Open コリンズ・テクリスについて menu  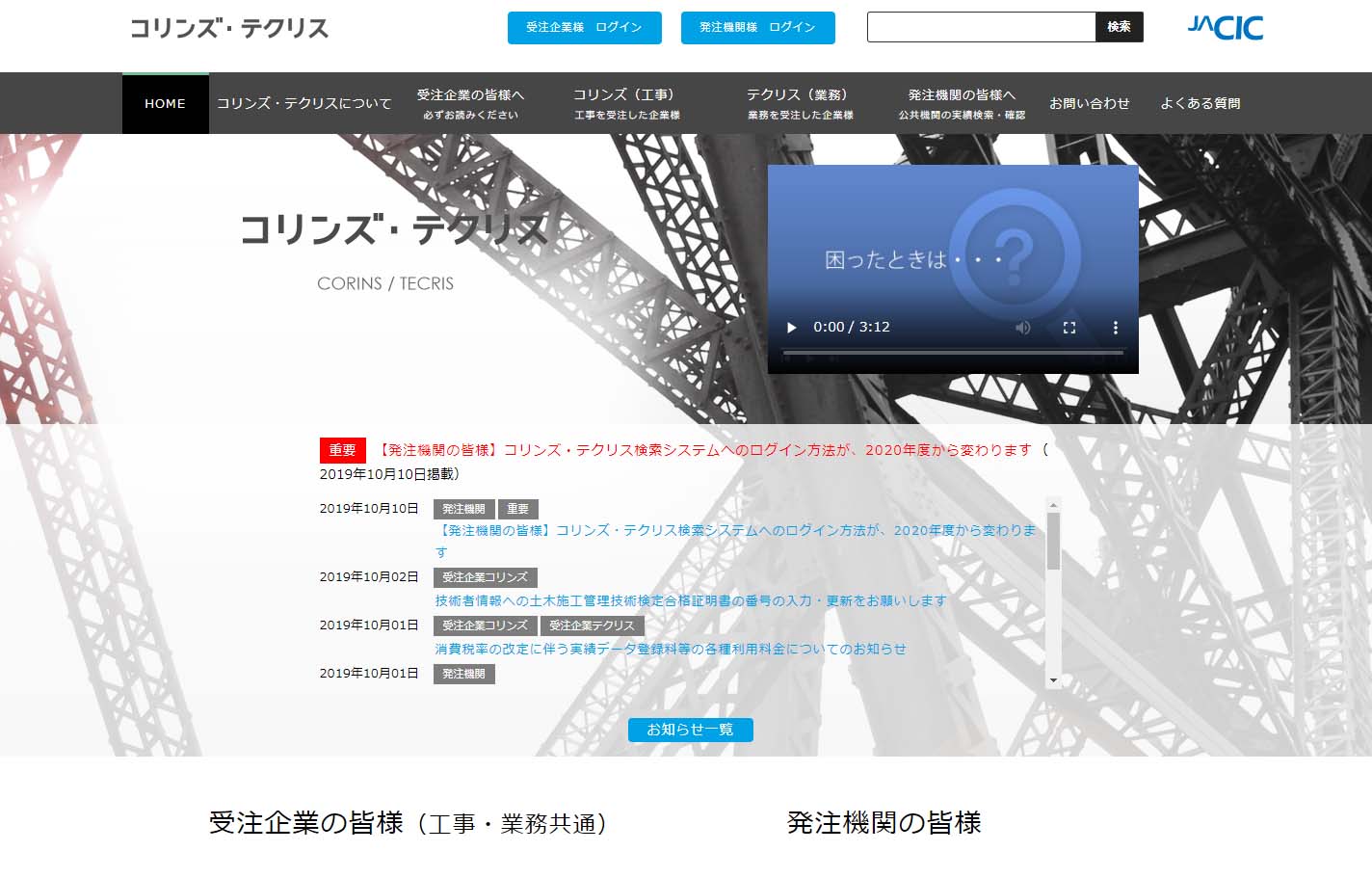pyautogui.click(x=304, y=103)
